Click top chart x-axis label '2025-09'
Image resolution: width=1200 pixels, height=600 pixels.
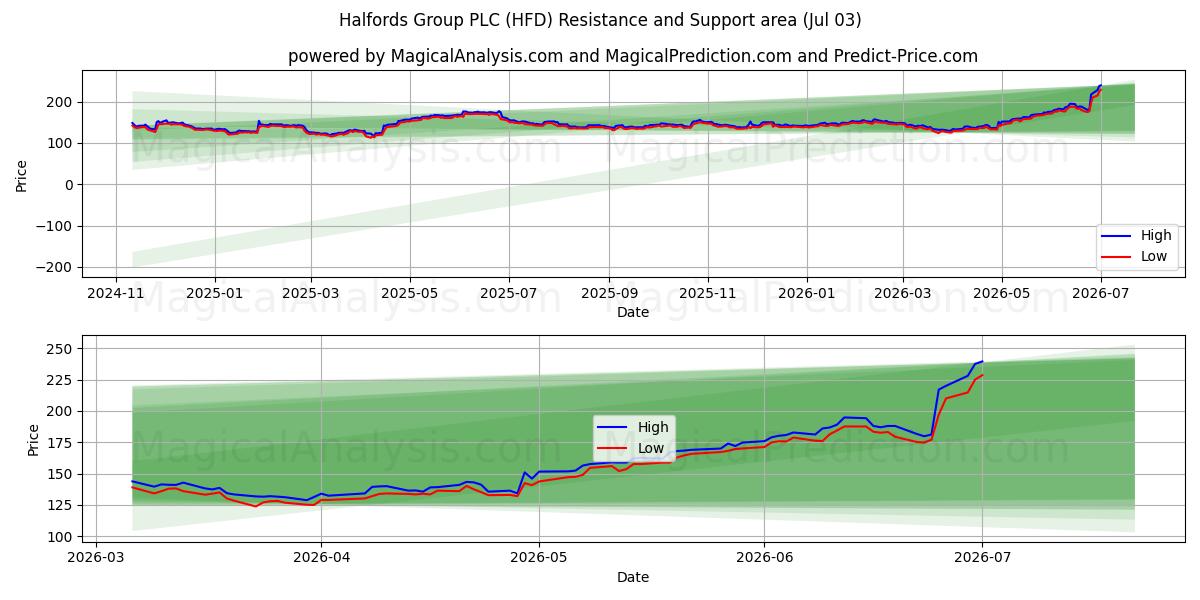(610, 292)
